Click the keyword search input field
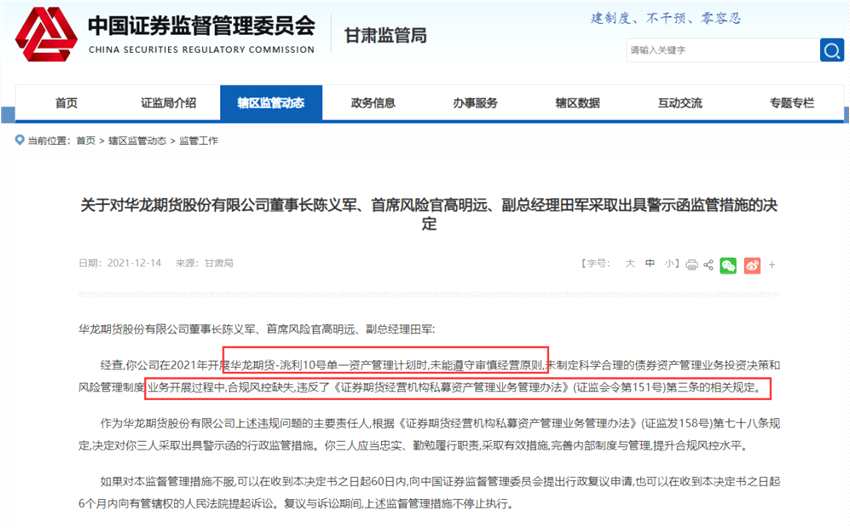Viewport: 850px width, 528px height. tap(723, 50)
